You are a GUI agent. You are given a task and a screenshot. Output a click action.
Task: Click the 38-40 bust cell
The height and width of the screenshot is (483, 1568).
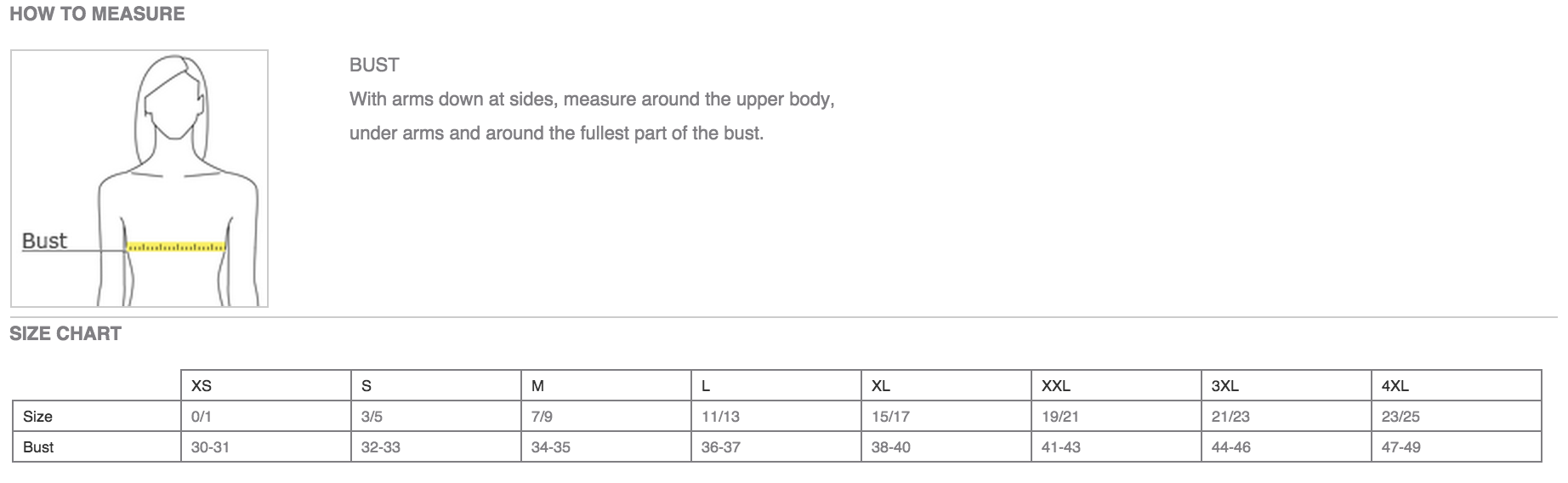coord(890,447)
